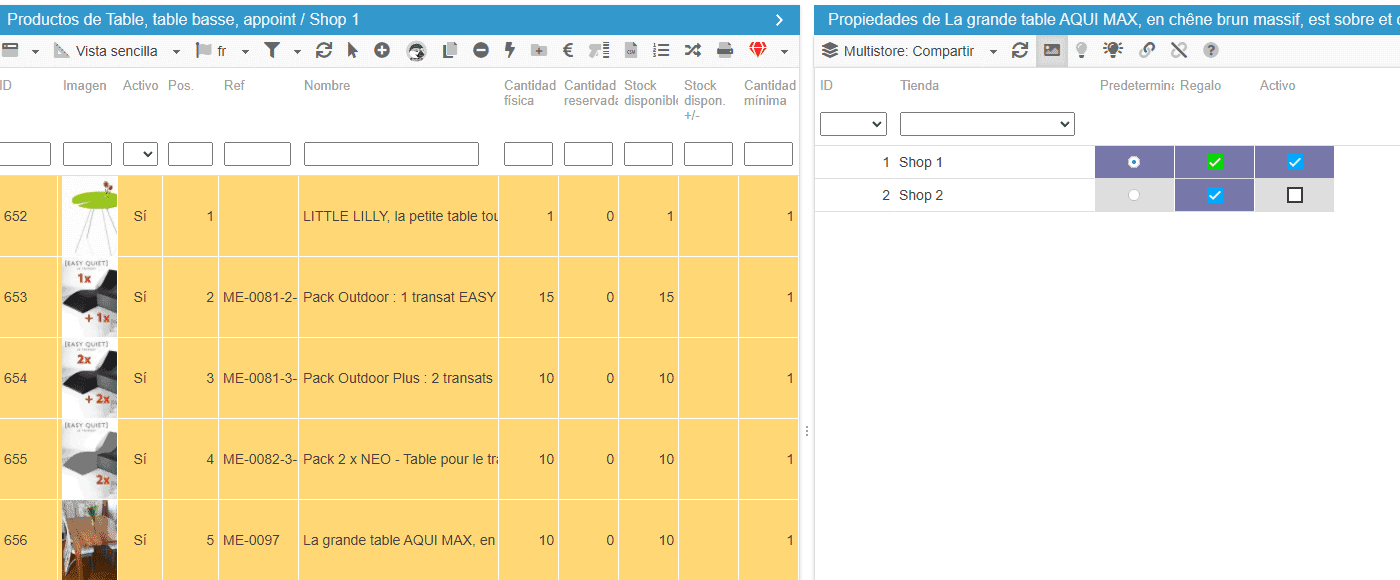Click the lightning bolt quick action icon
1400x580 pixels.
(509, 50)
